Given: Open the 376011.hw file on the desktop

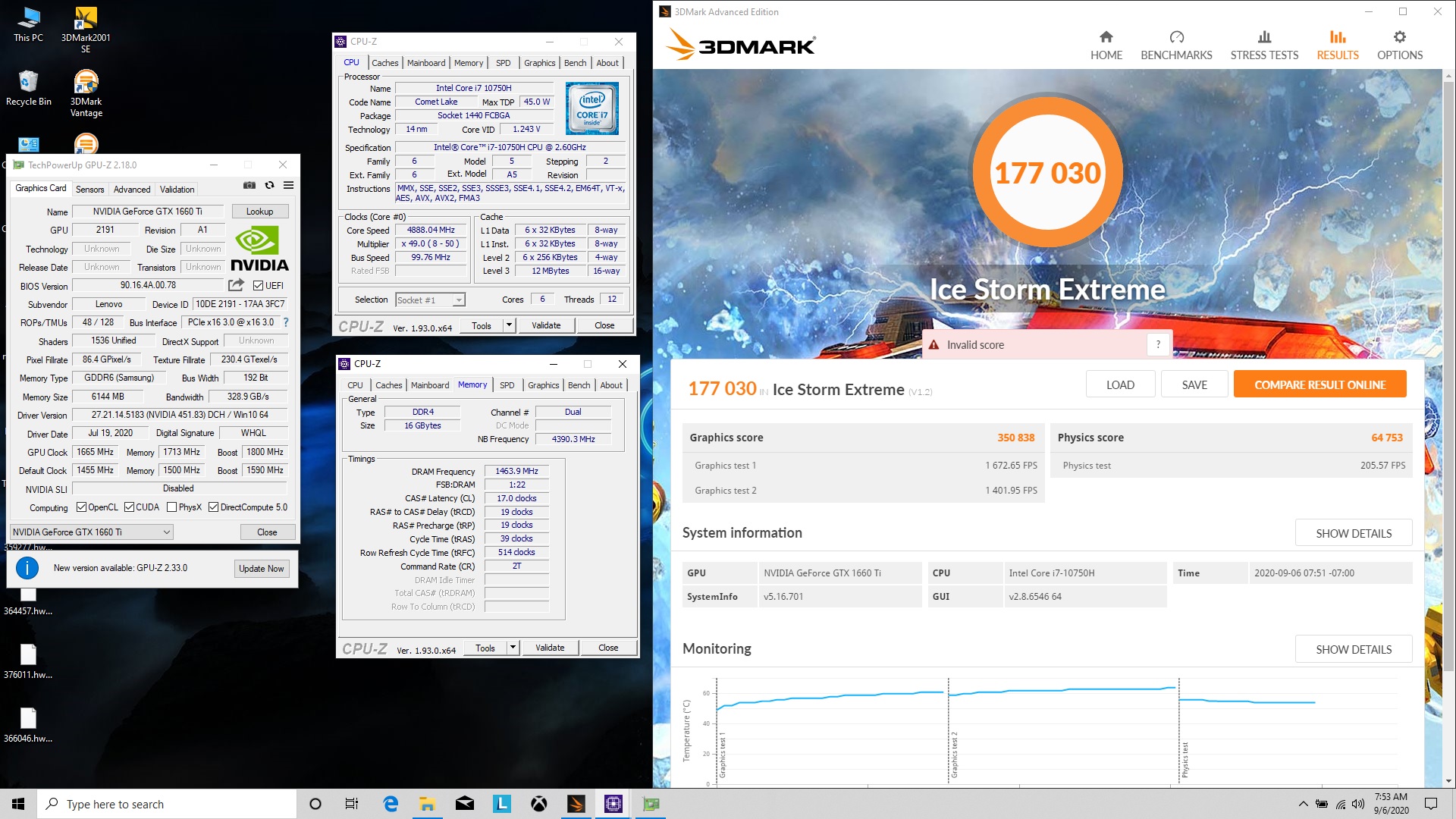Looking at the screenshot, I should point(28,661).
